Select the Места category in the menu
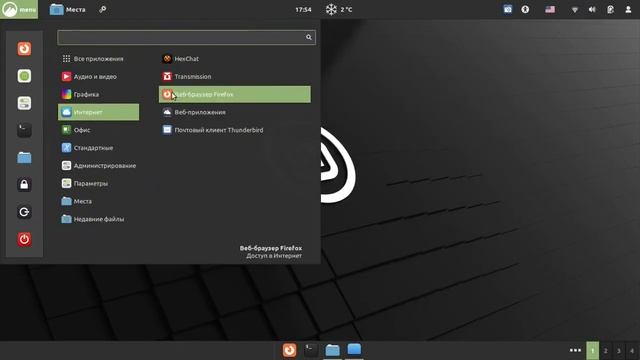640x360 pixels. pos(98,201)
